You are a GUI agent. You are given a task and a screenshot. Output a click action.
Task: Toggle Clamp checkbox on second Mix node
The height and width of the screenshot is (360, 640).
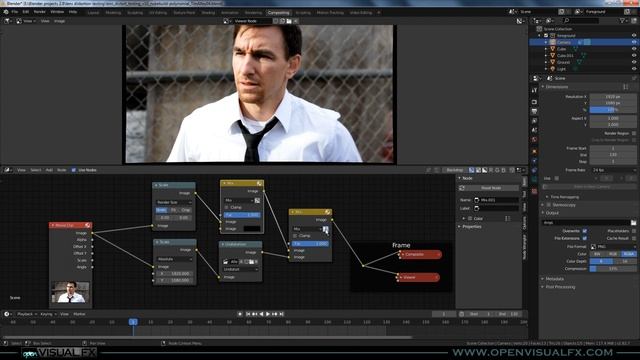[295, 236]
